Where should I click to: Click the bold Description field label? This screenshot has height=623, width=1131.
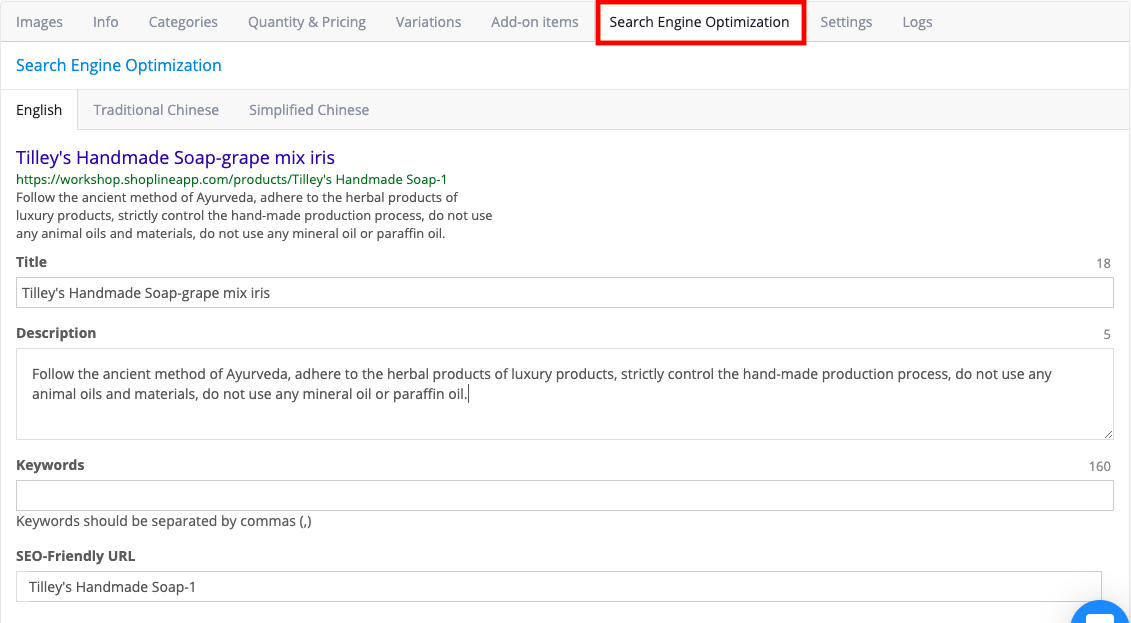click(56, 332)
